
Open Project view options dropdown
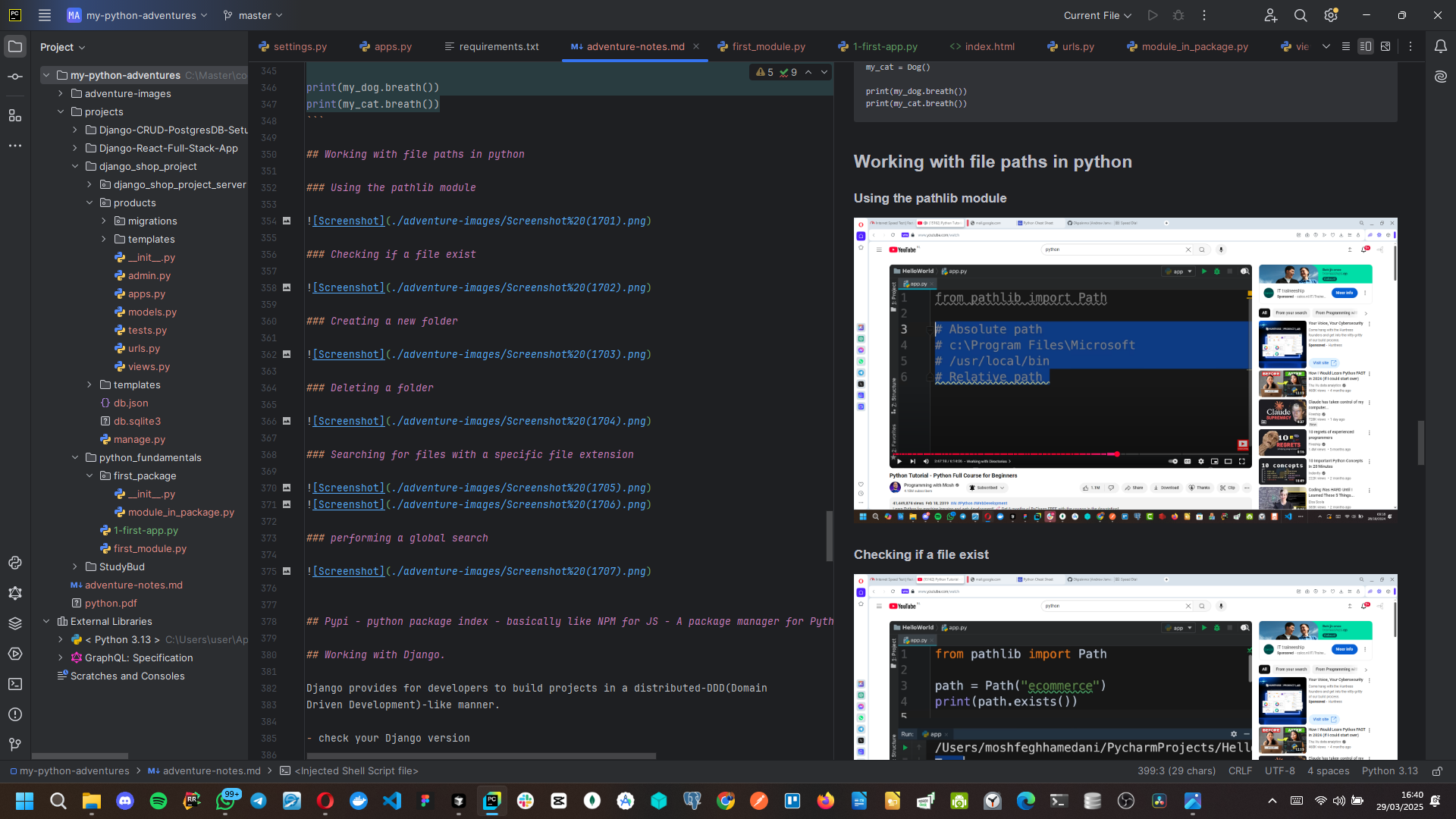point(63,47)
